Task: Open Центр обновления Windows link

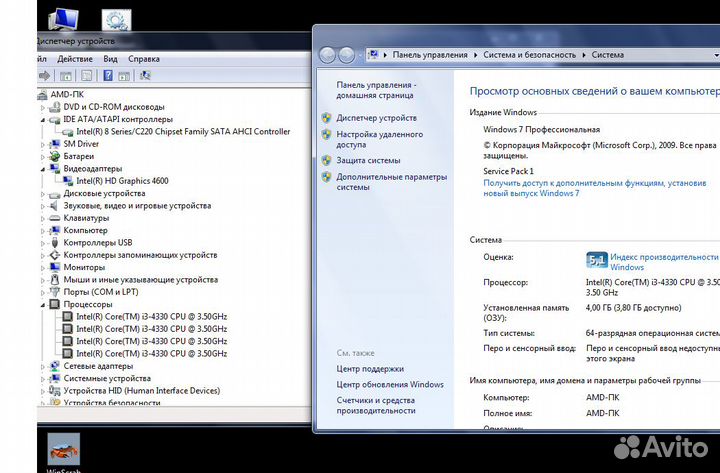Action: (x=390, y=384)
